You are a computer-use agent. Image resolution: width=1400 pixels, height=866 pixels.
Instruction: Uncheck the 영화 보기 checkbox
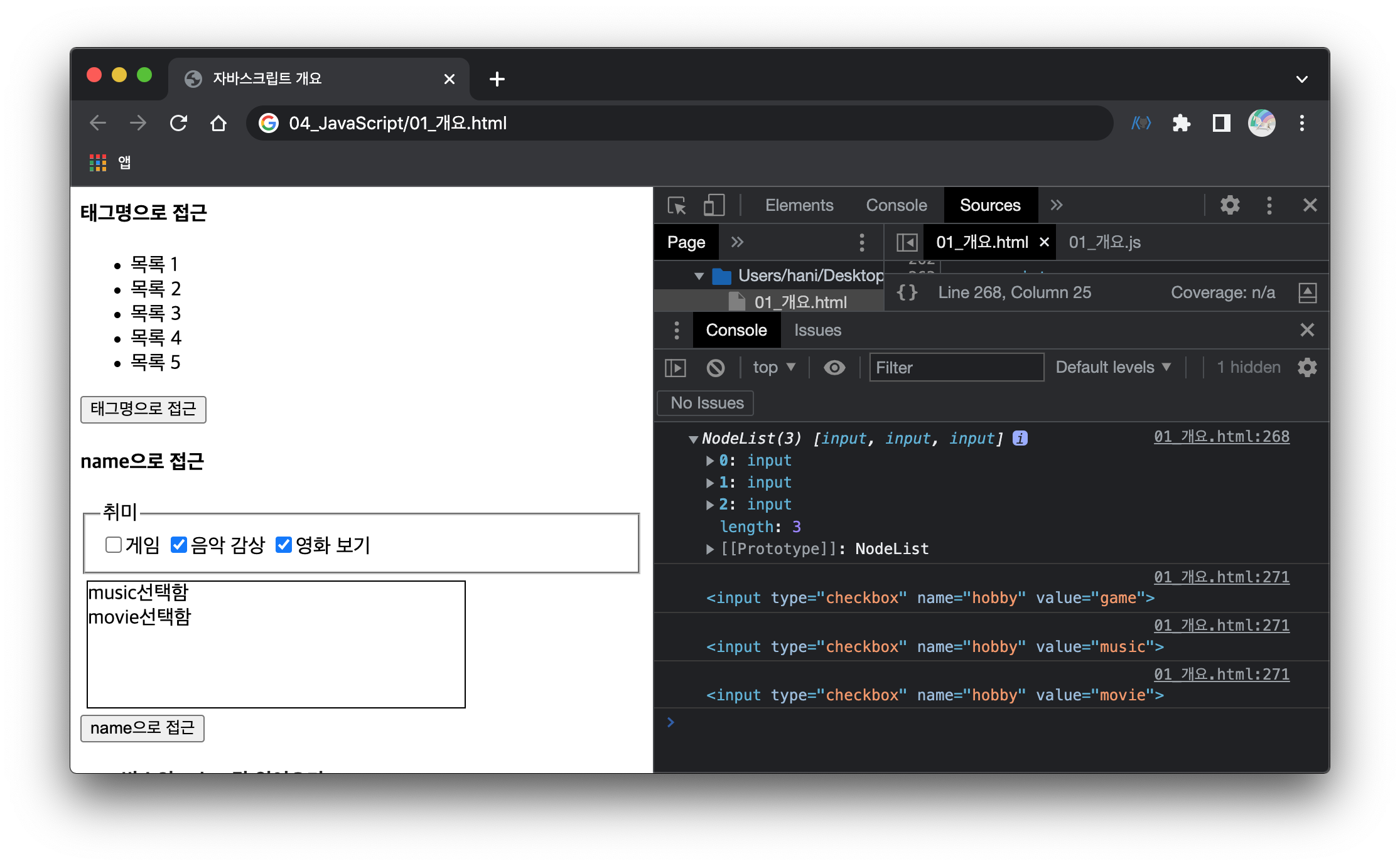click(284, 545)
